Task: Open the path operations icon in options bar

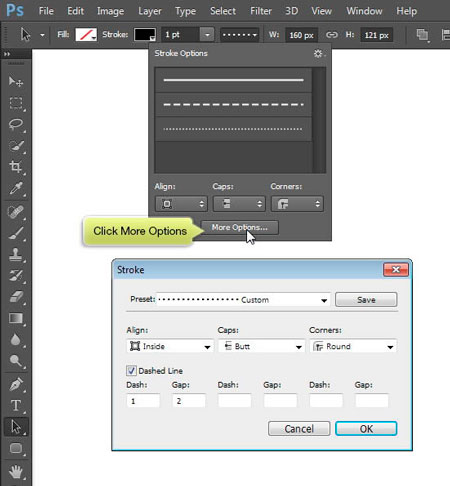Action: point(422,35)
